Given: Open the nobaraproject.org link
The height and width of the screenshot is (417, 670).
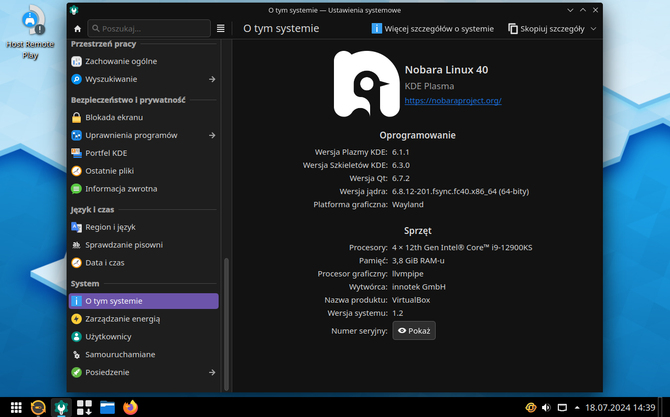Looking at the screenshot, I should (453, 101).
